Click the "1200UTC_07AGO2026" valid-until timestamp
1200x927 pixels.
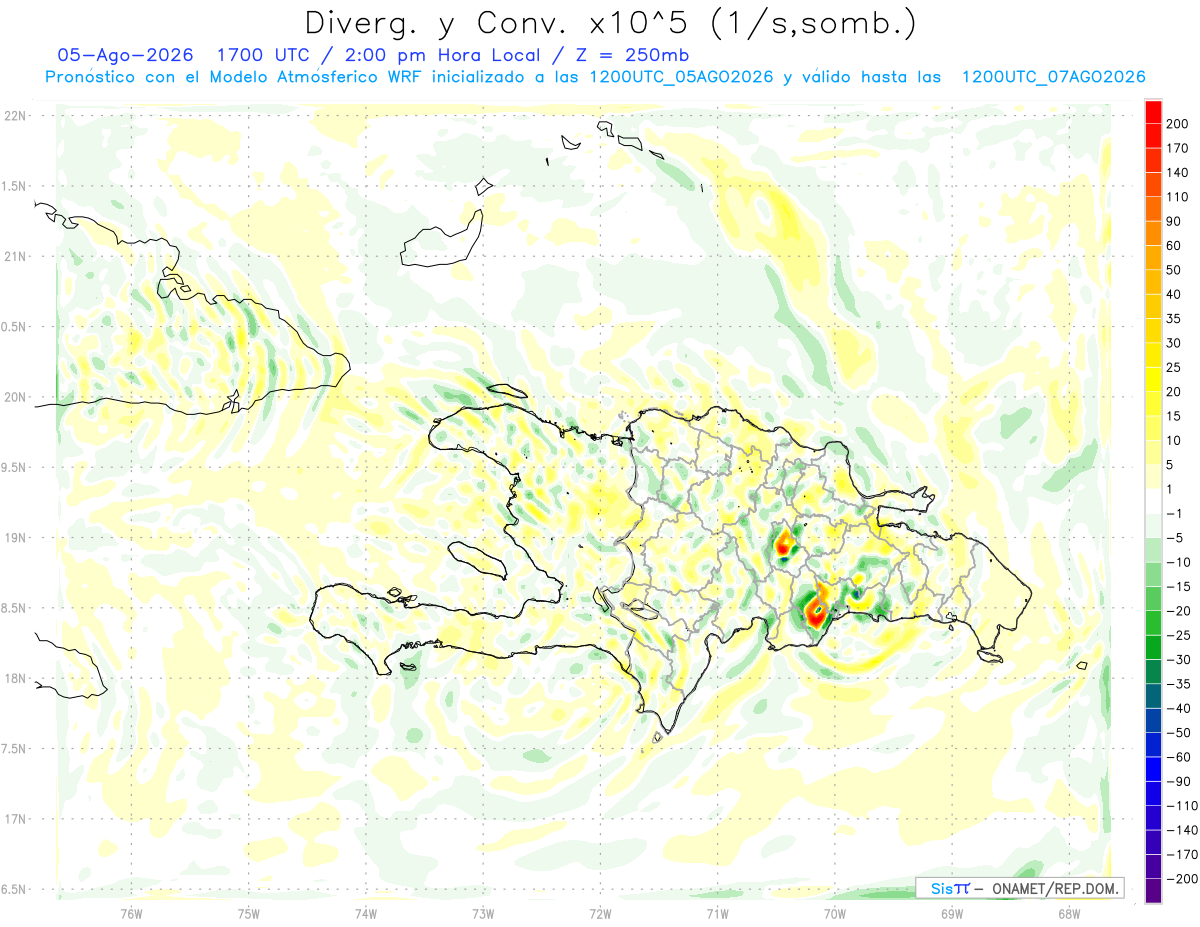[x=1053, y=77]
